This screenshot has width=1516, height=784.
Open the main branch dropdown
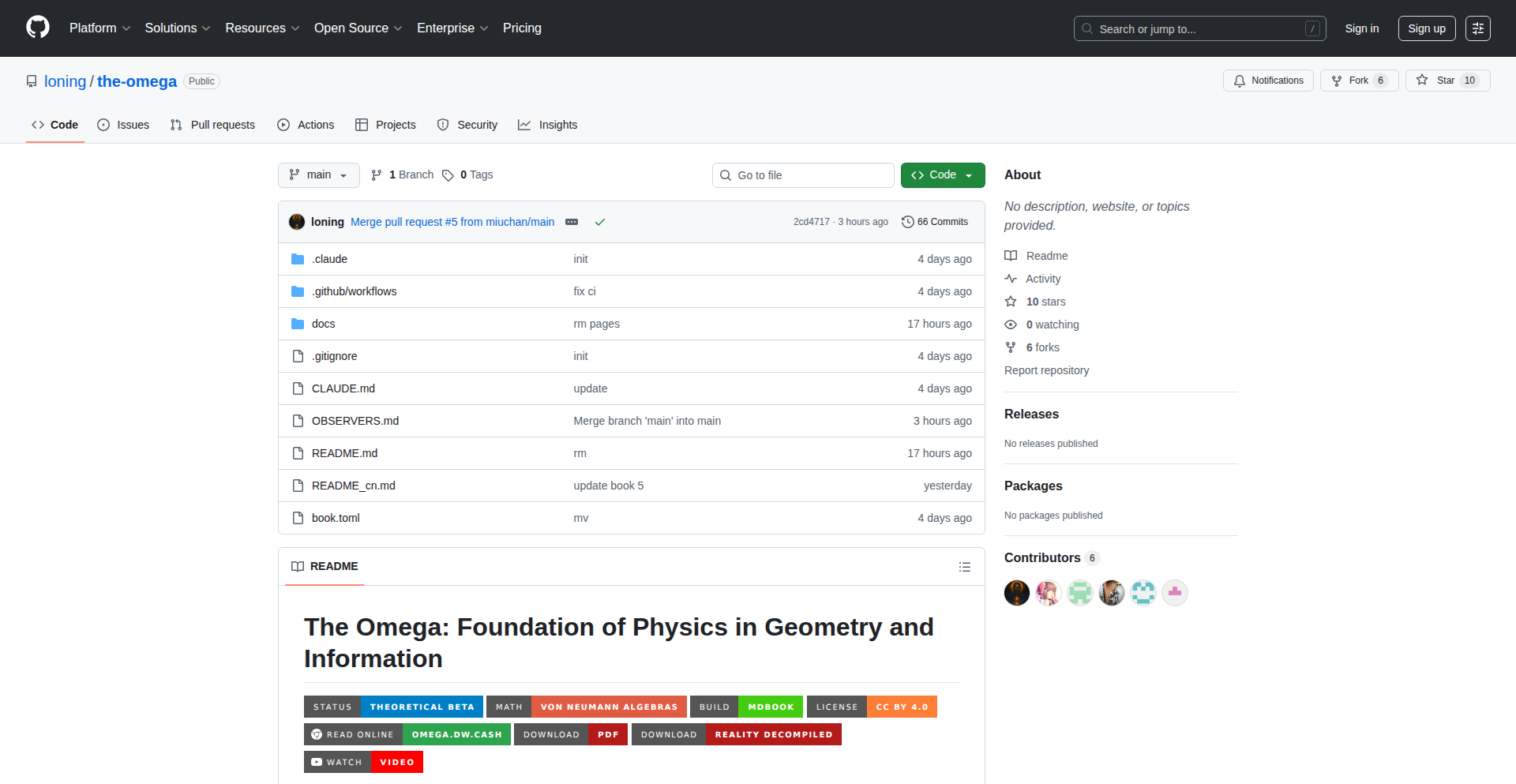click(x=319, y=175)
